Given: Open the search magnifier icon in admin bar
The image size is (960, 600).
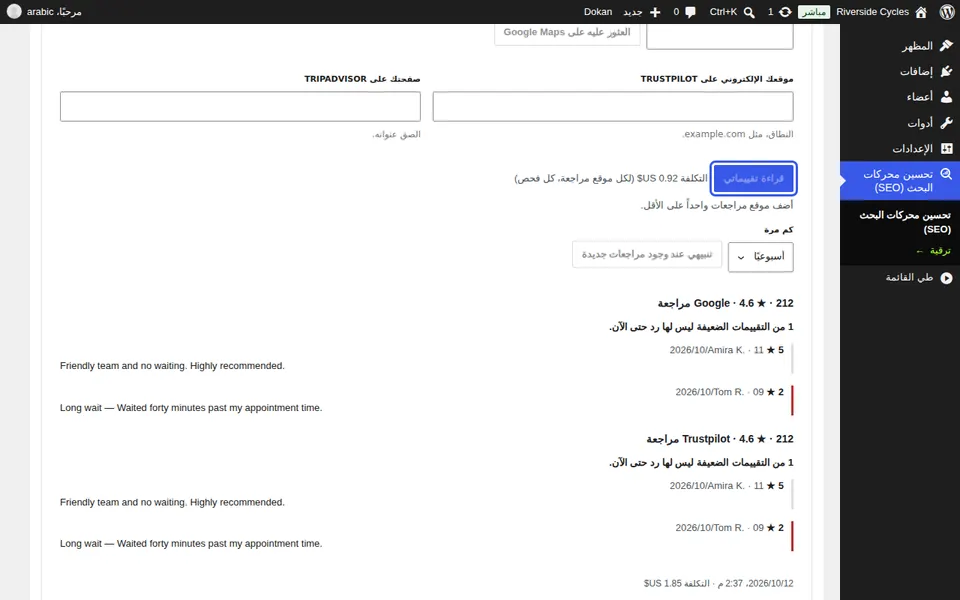Looking at the screenshot, I should (749, 12).
